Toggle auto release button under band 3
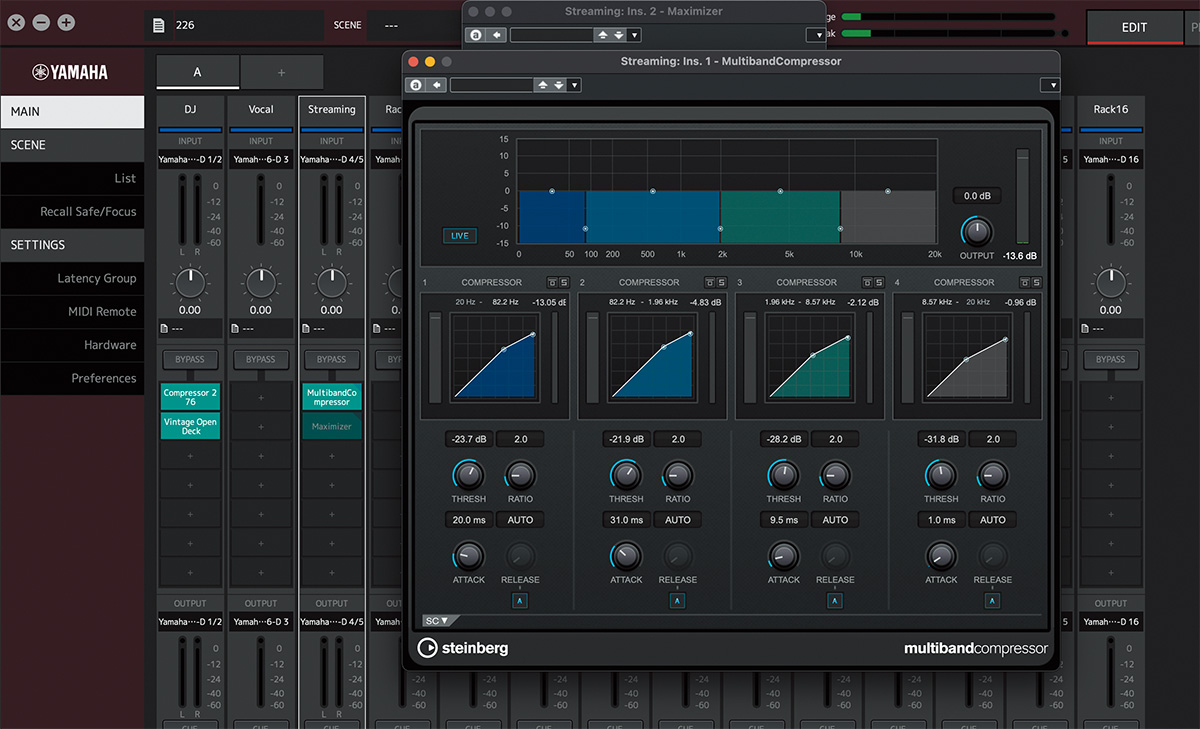 point(835,601)
